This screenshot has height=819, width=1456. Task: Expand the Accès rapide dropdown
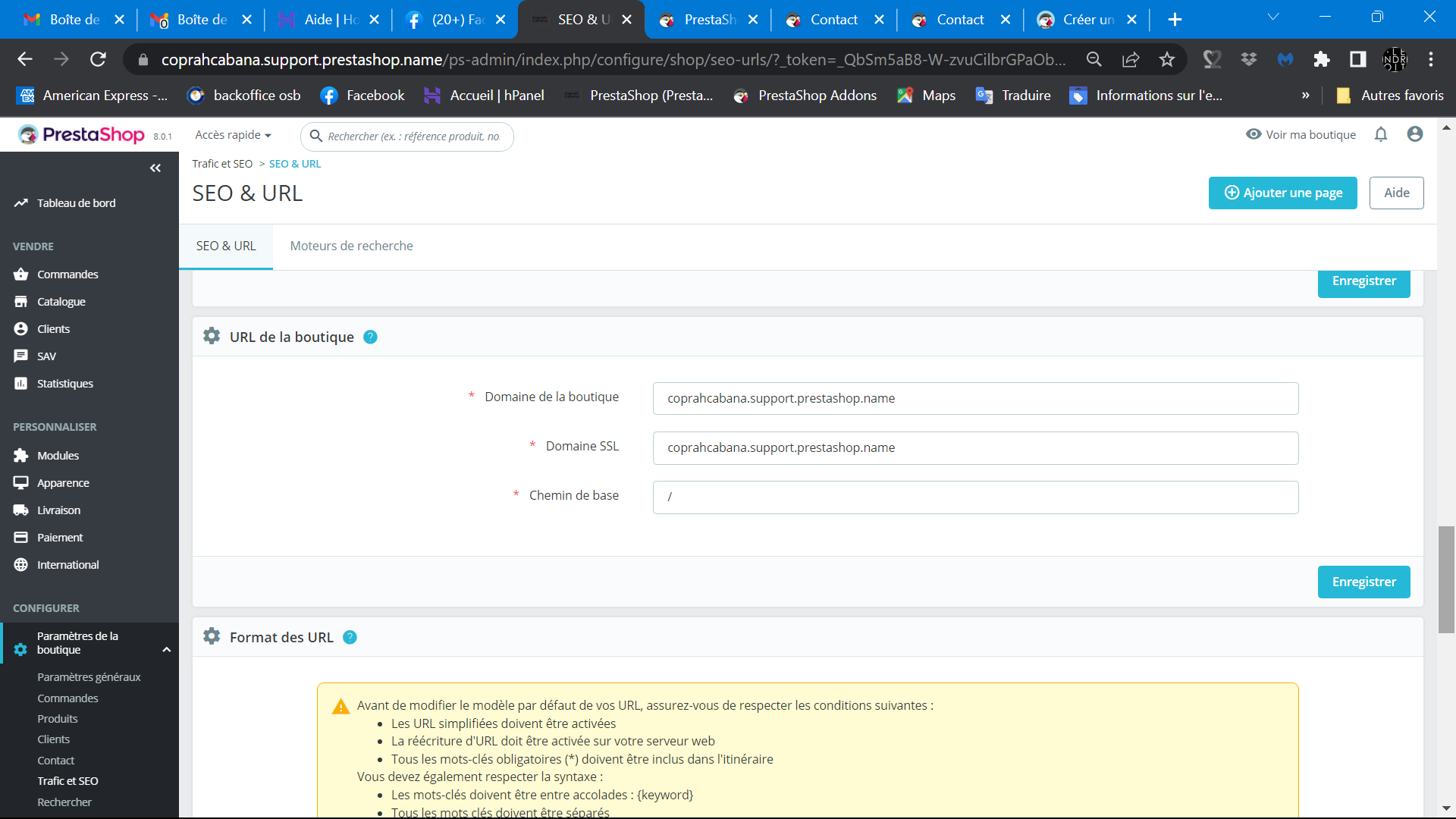(x=233, y=135)
